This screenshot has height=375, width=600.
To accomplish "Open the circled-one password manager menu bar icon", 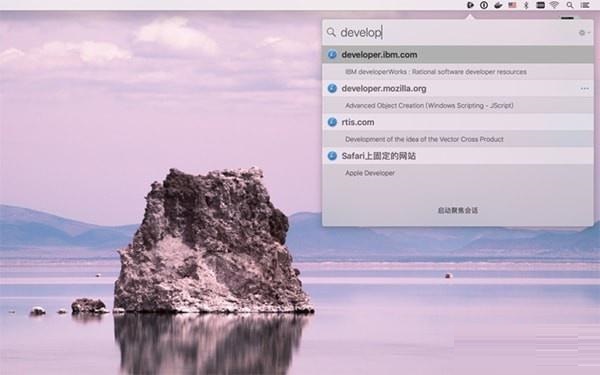I will [x=484, y=5].
